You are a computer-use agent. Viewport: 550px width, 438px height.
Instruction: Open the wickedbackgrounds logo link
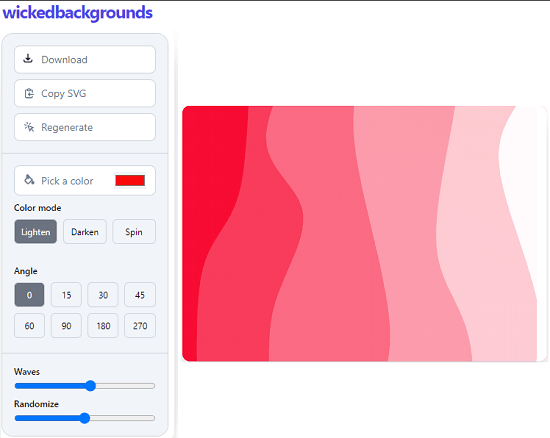pos(78,13)
